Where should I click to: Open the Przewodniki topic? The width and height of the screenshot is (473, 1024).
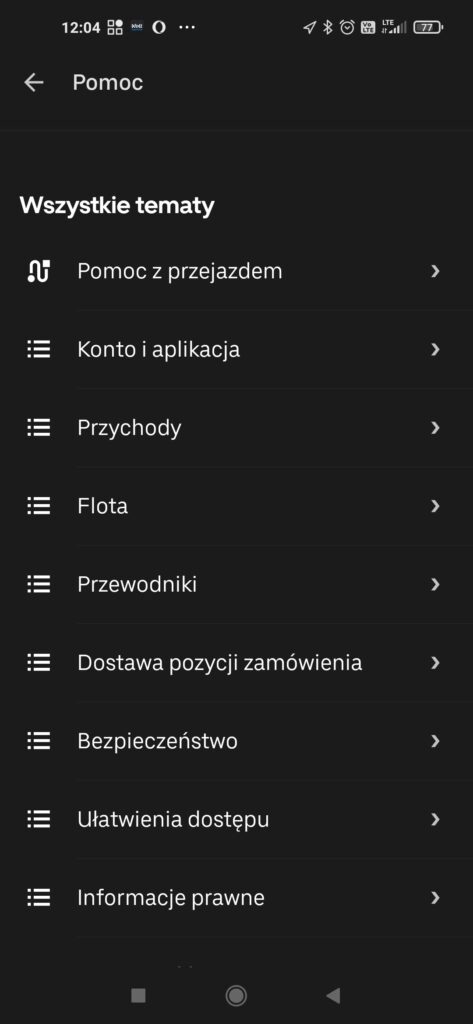click(x=236, y=584)
